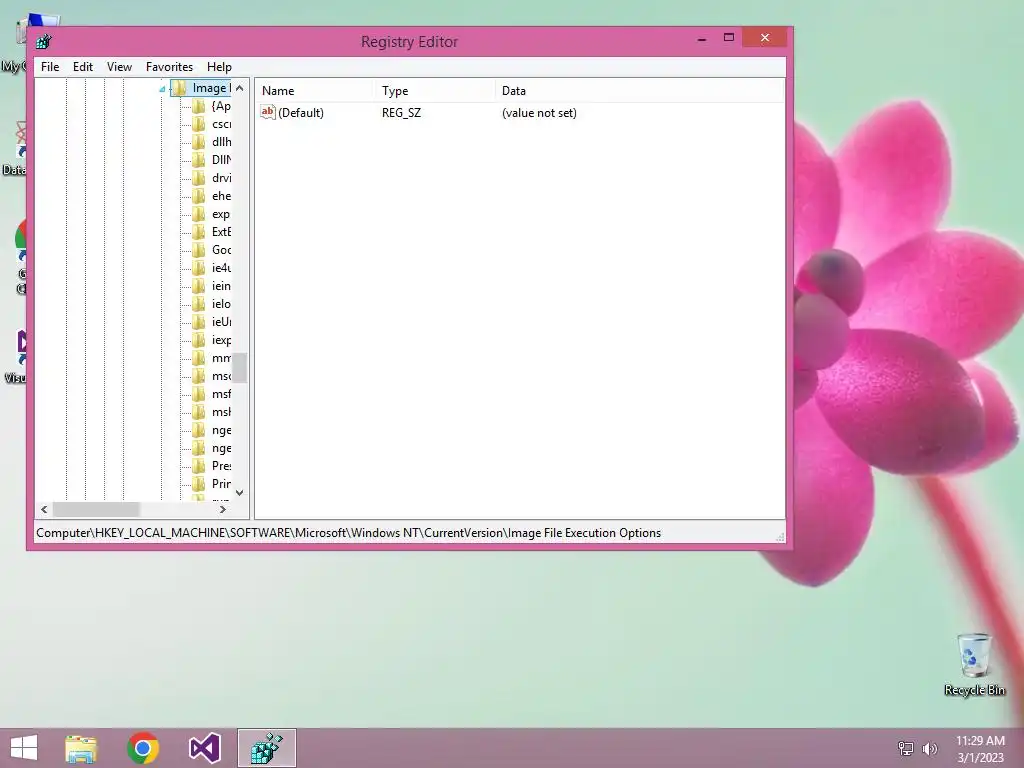The width and height of the screenshot is (1024, 768).
Task: Open the Start menu on the taskbar
Action: click(24, 748)
